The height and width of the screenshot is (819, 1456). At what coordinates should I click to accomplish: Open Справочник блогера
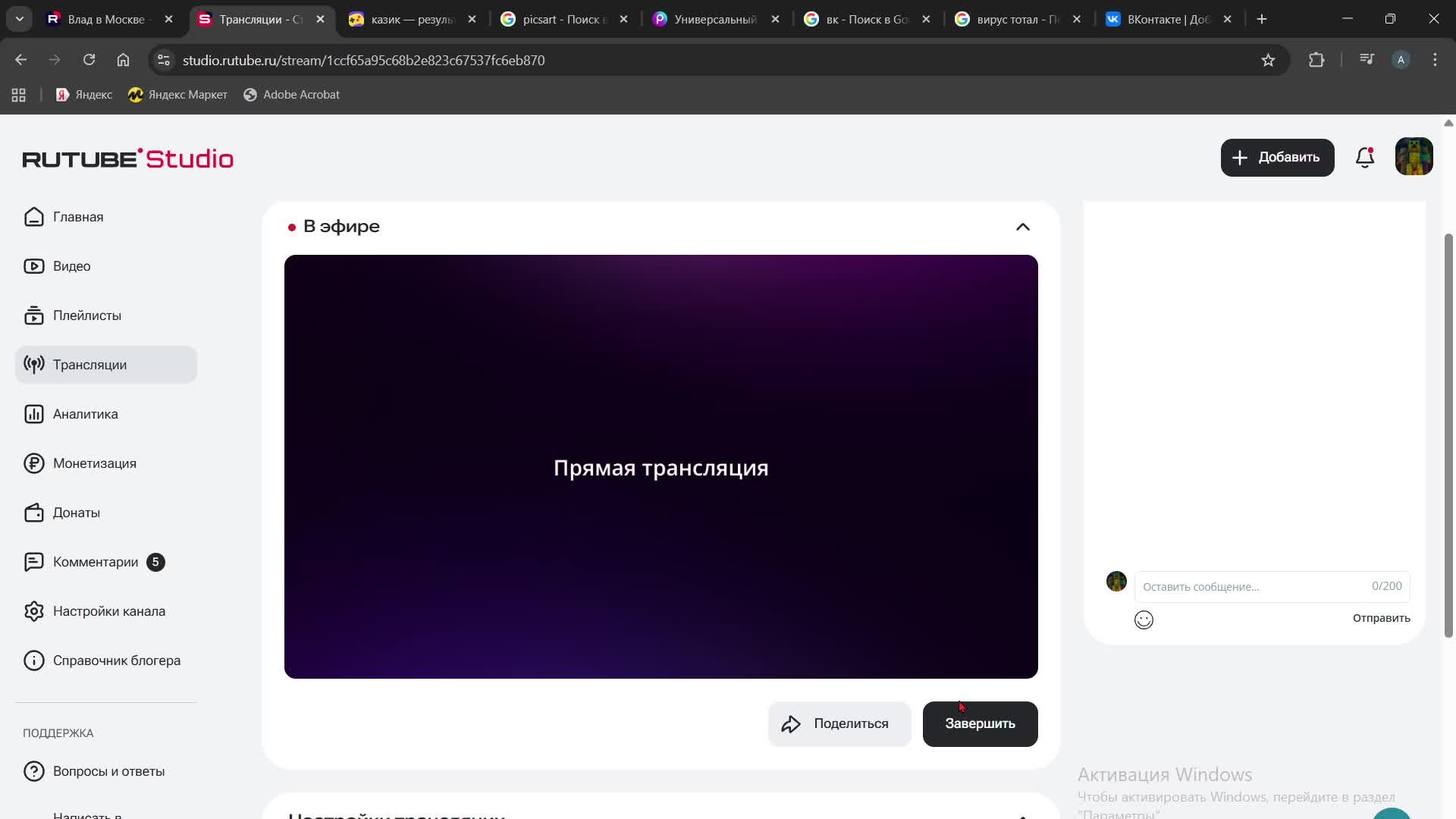(117, 660)
